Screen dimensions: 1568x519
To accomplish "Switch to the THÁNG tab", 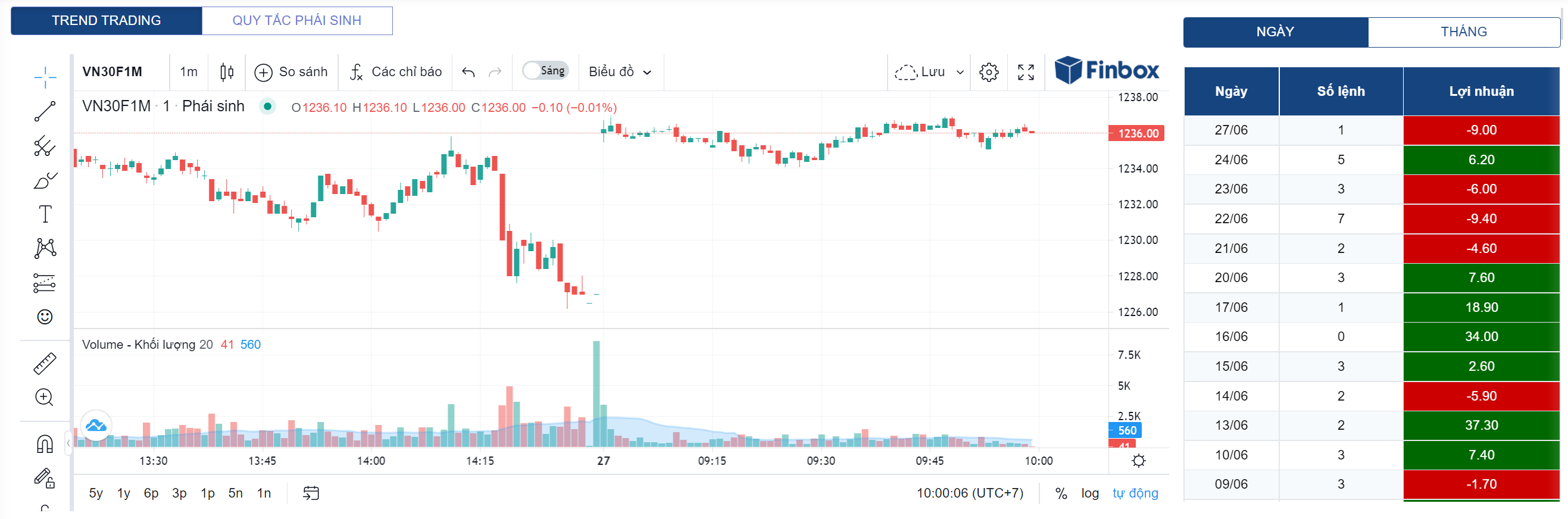I will point(1463,32).
